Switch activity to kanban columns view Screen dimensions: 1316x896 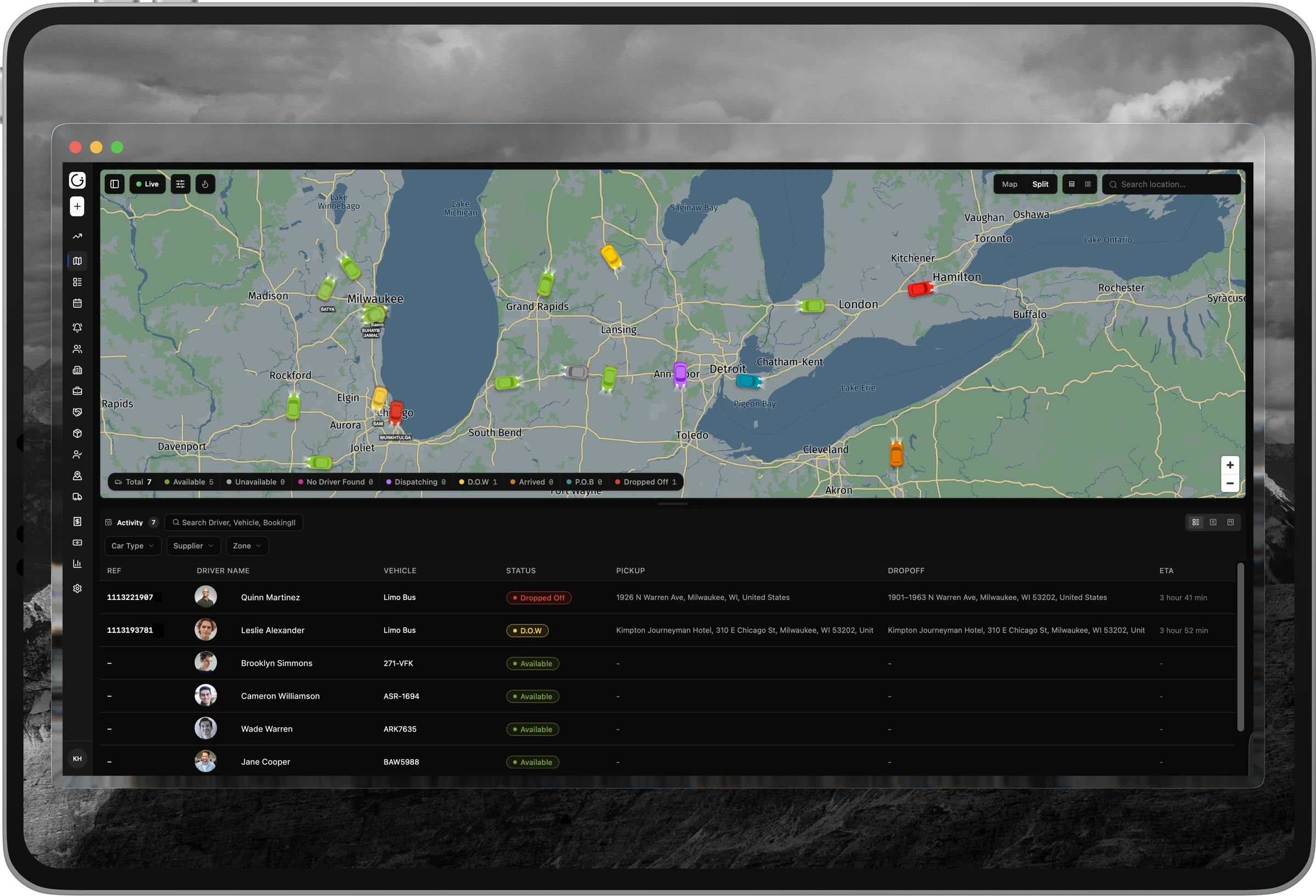point(1230,522)
